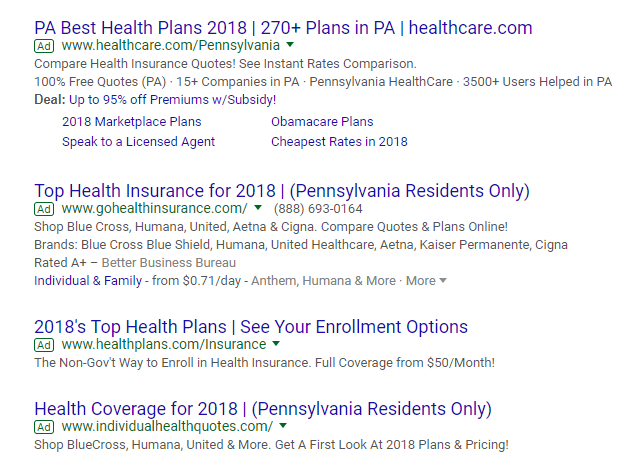
Task: Go to 2018 Marketplace Plans sitelink
Action: [131, 122]
